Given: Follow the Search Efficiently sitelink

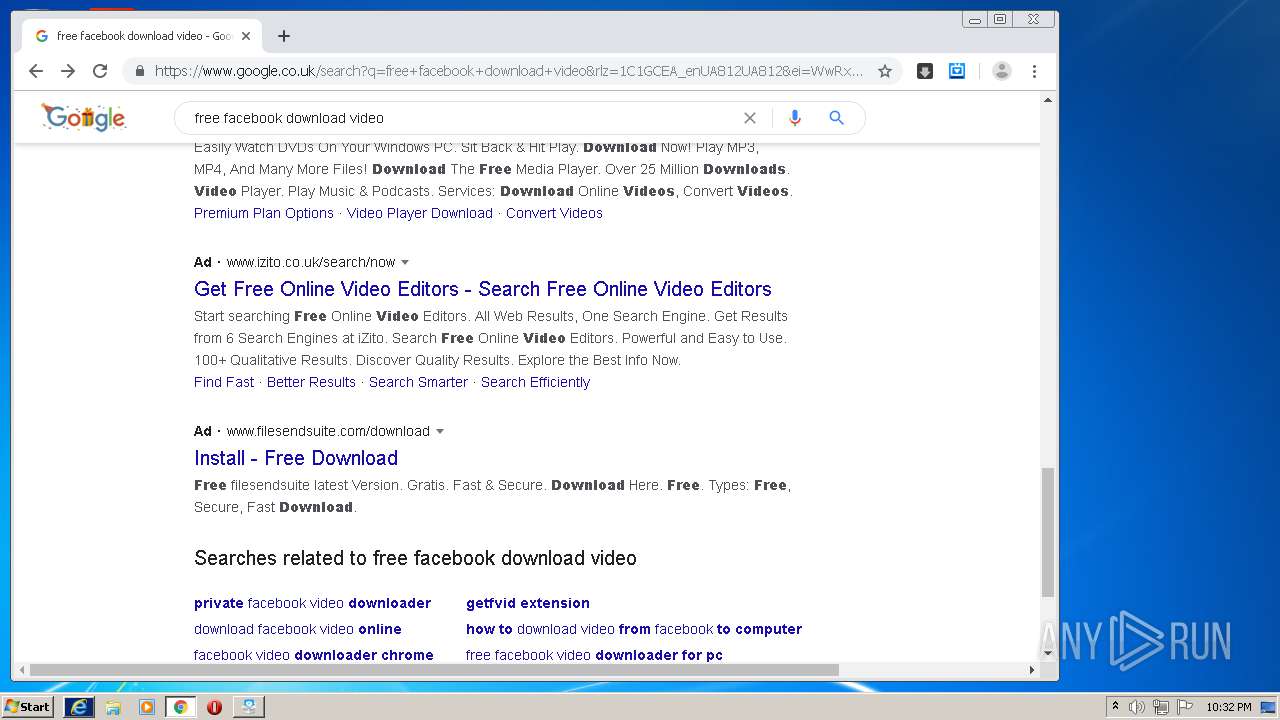Looking at the screenshot, I should tap(535, 382).
